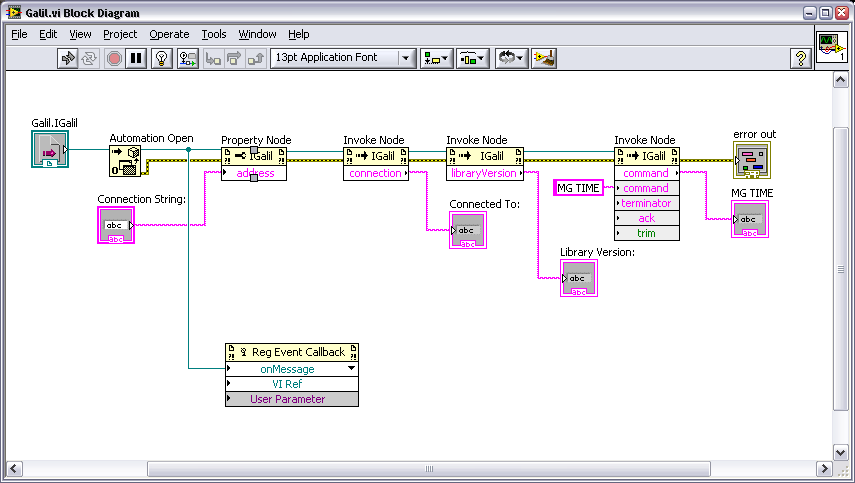Select the Library Version indicator terminal
This screenshot has width=855, height=483.
point(579,278)
